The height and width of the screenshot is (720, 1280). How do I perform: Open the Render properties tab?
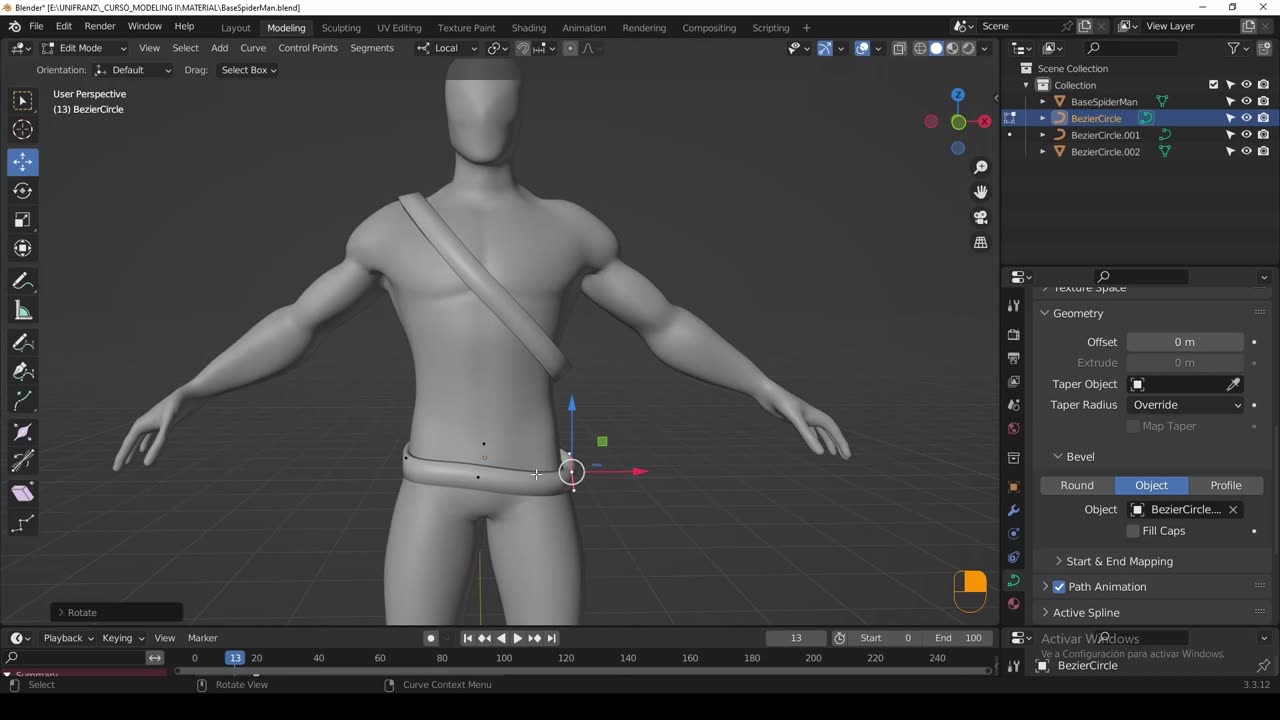pyautogui.click(x=1014, y=334)
